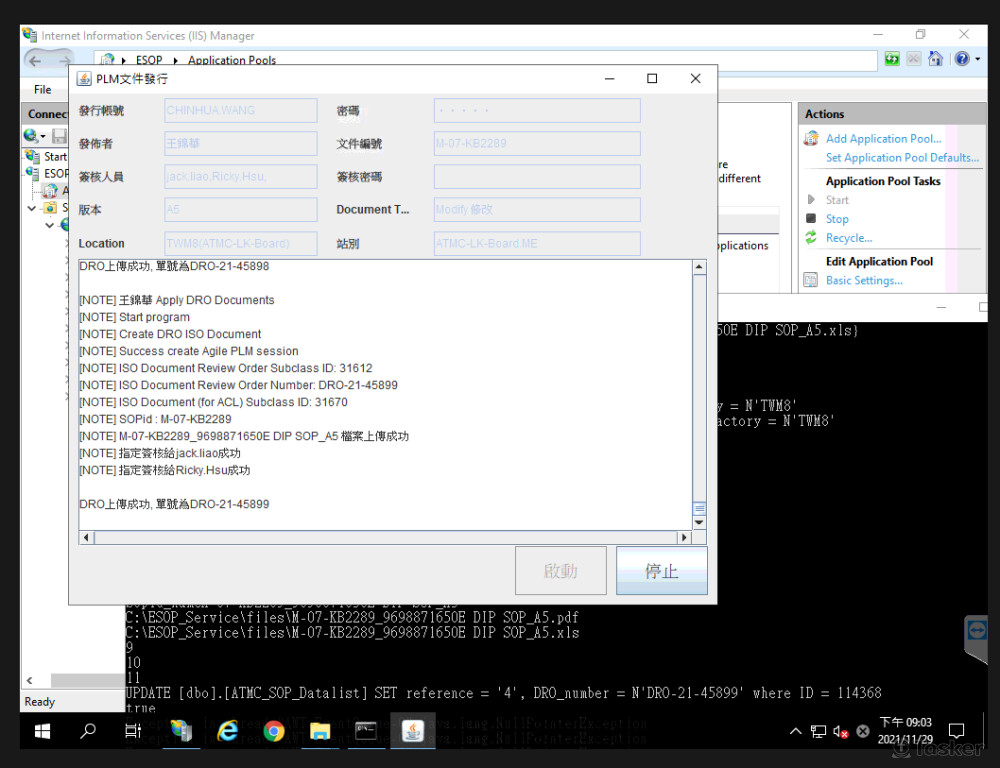Viewport: 1000px width, 768px height.
Task: Show hidden system tray icons
Action: (x=797, y=731)
